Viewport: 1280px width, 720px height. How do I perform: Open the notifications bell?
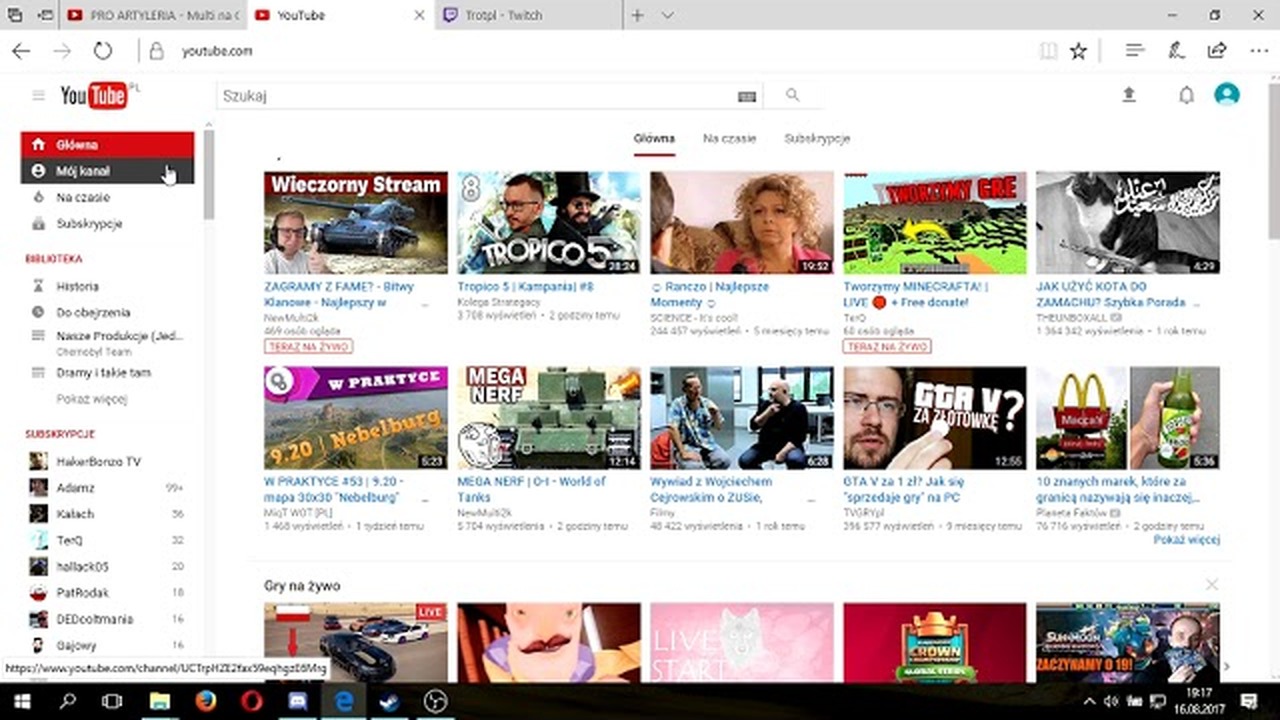(1186, 95)
